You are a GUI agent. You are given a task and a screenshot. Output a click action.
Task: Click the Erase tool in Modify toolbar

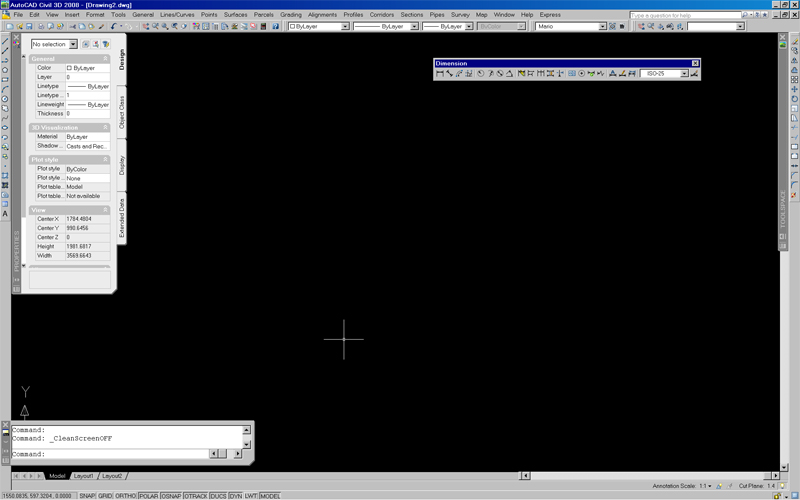click(x=794, y=40)
